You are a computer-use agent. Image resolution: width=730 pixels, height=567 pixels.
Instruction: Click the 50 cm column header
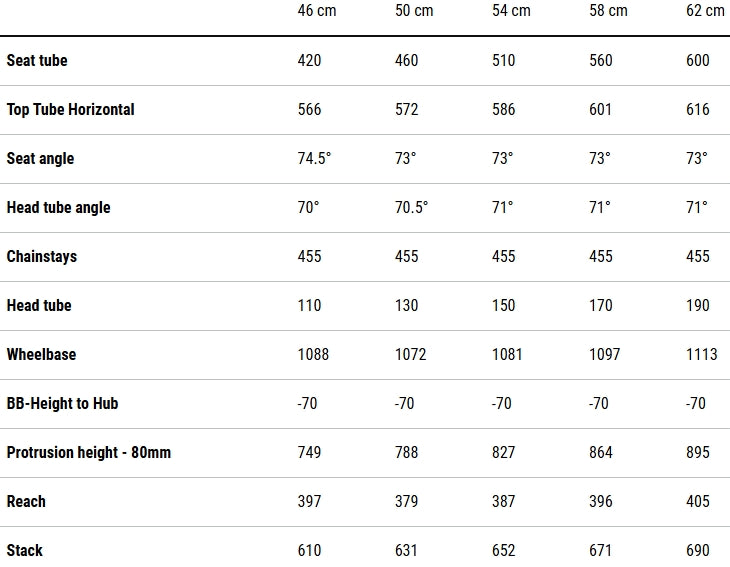(414, 11)
